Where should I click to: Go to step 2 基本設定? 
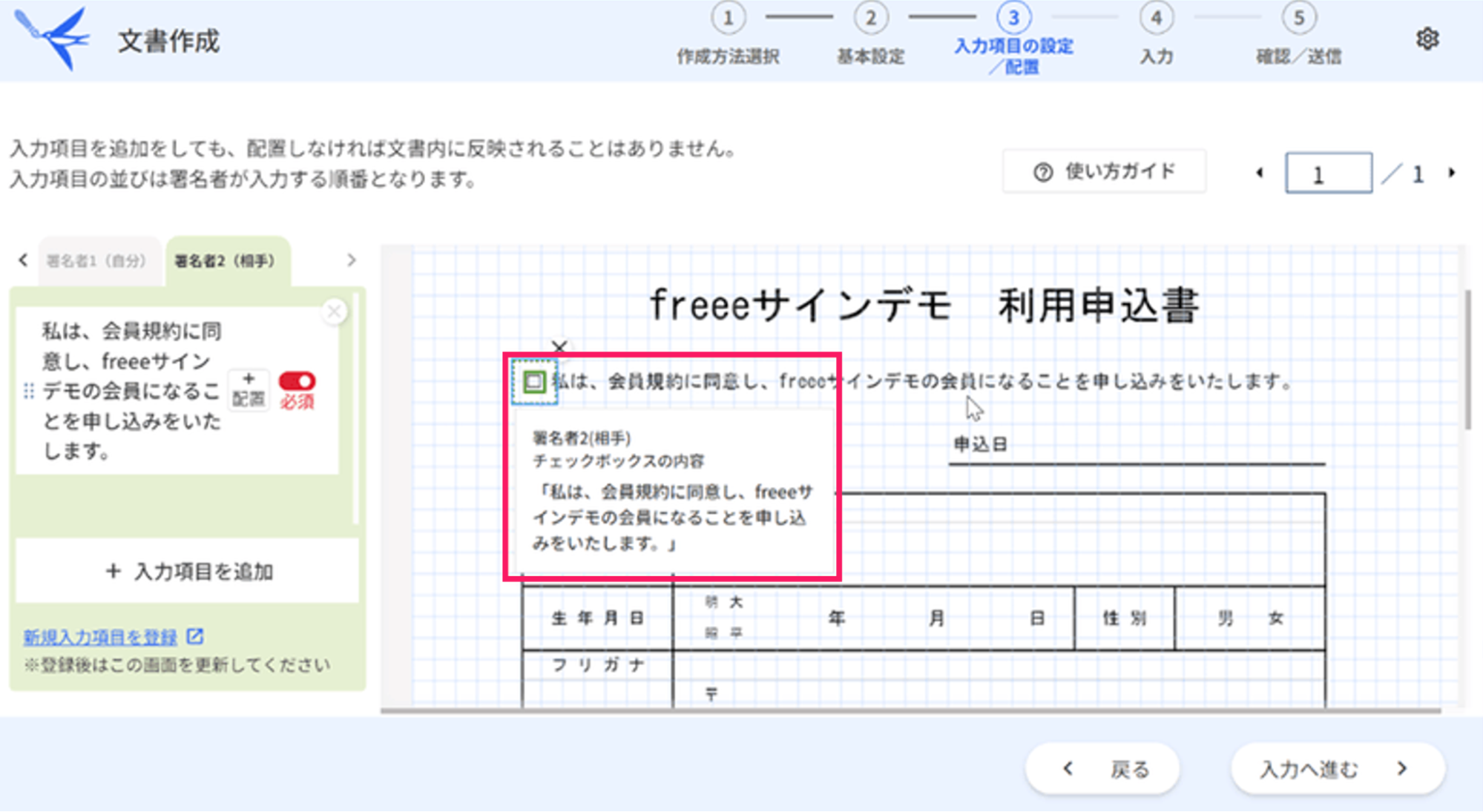pos(870,33)
